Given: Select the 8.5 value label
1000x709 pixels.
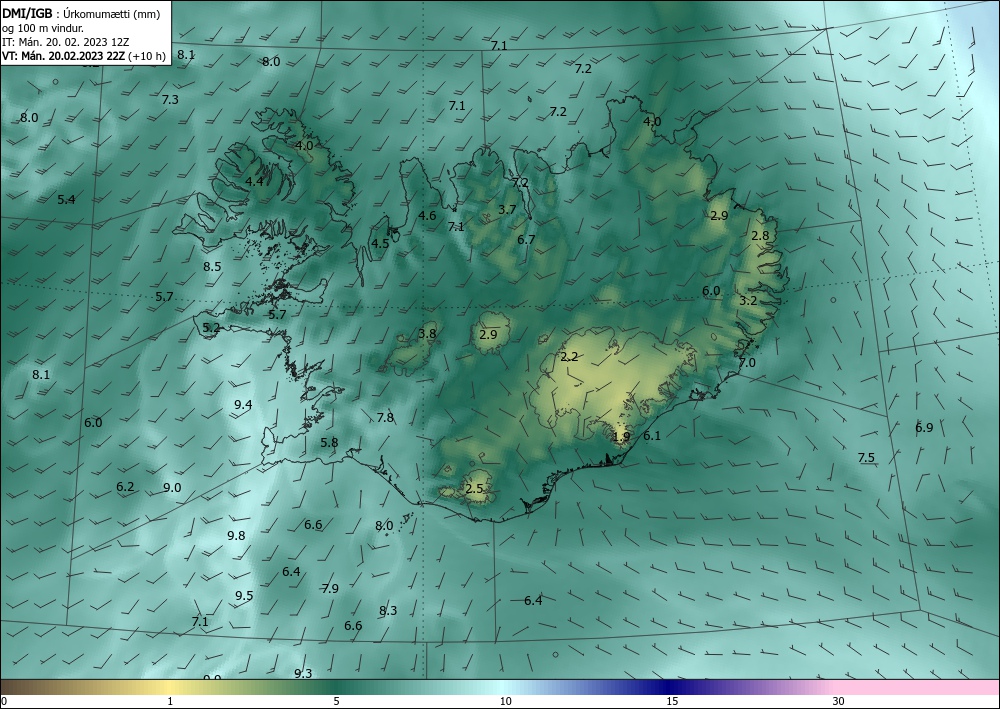Looking at the screenshot, I should pyautogui.click(x=212, y=267).
